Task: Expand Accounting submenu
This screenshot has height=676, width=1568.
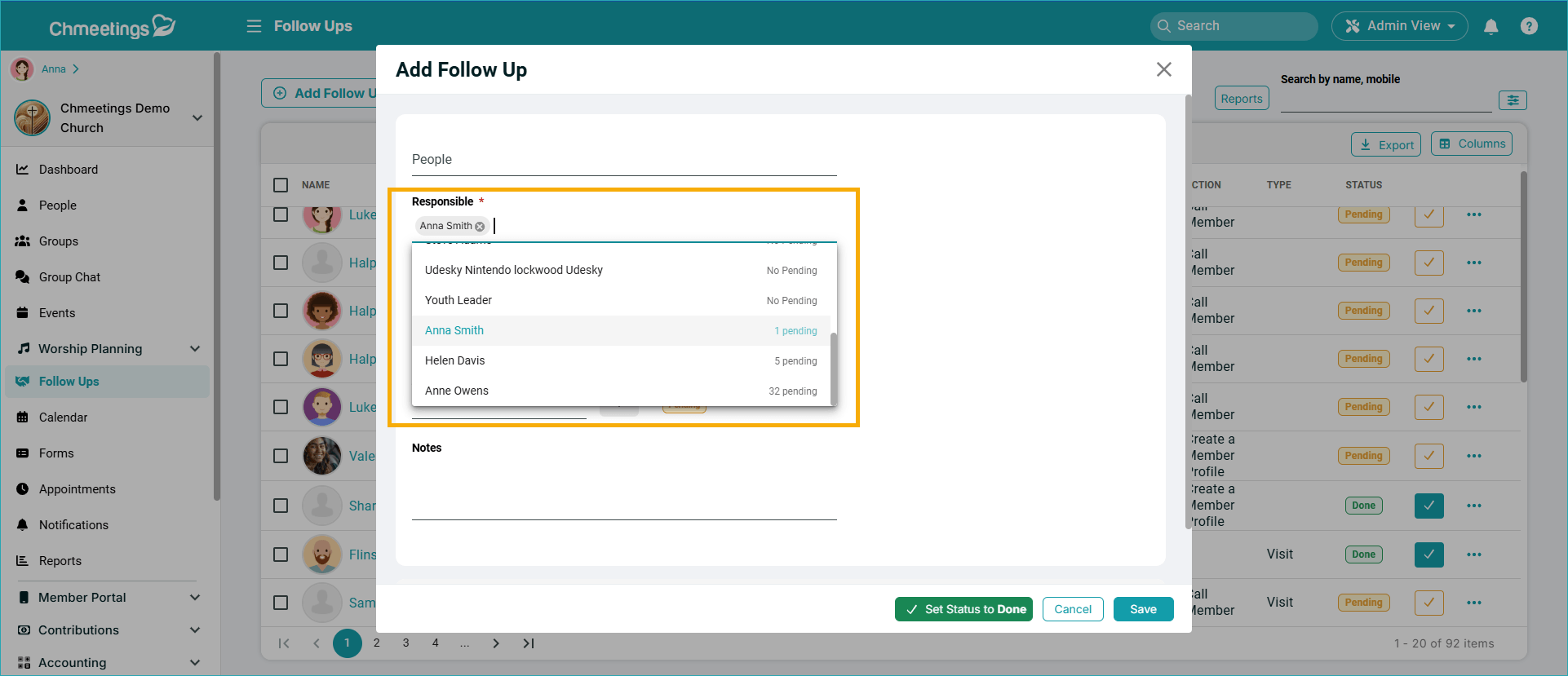Action: tap(195, 663)
